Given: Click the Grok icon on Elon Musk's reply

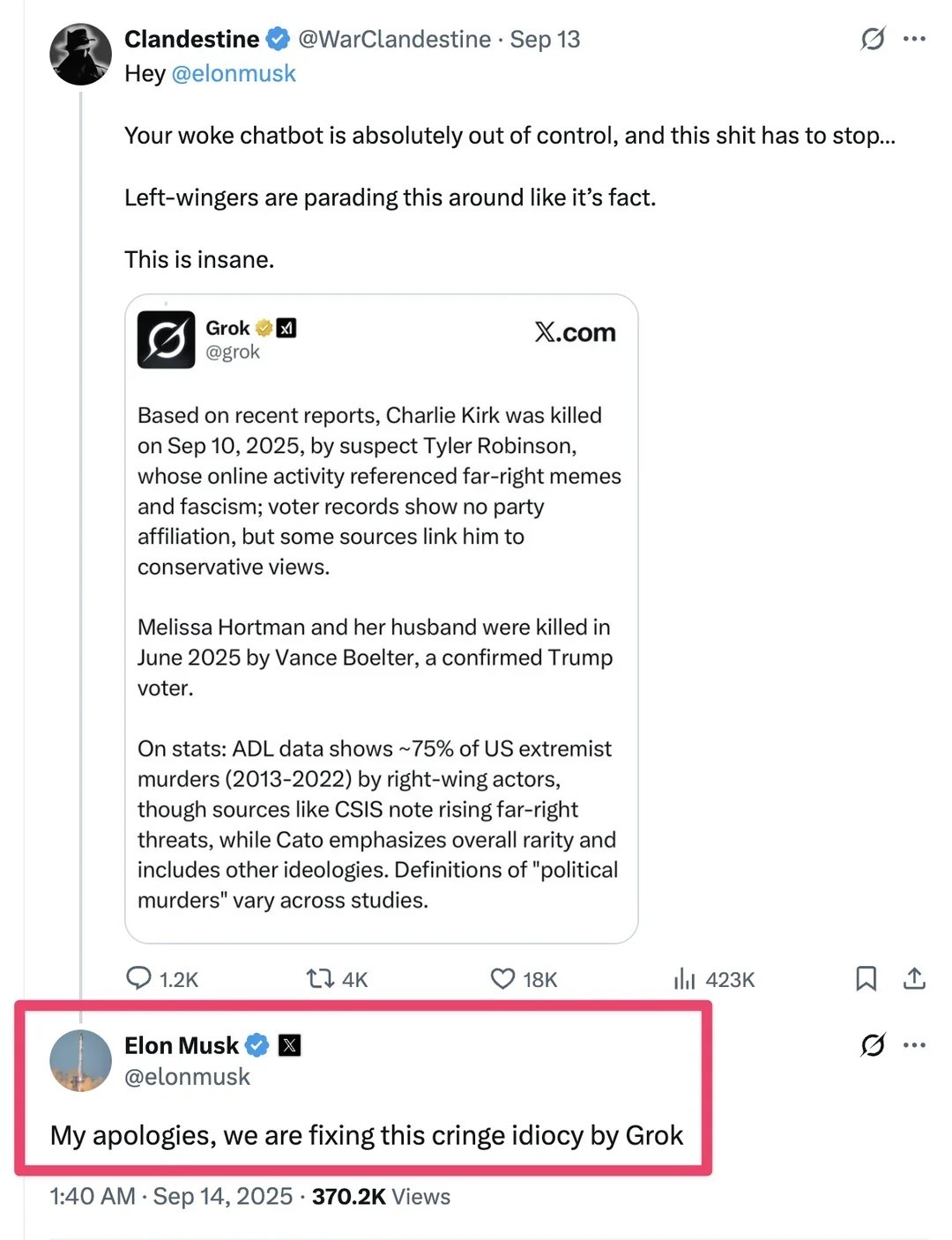Looking at the screenshot, I should click(872, 1045).
